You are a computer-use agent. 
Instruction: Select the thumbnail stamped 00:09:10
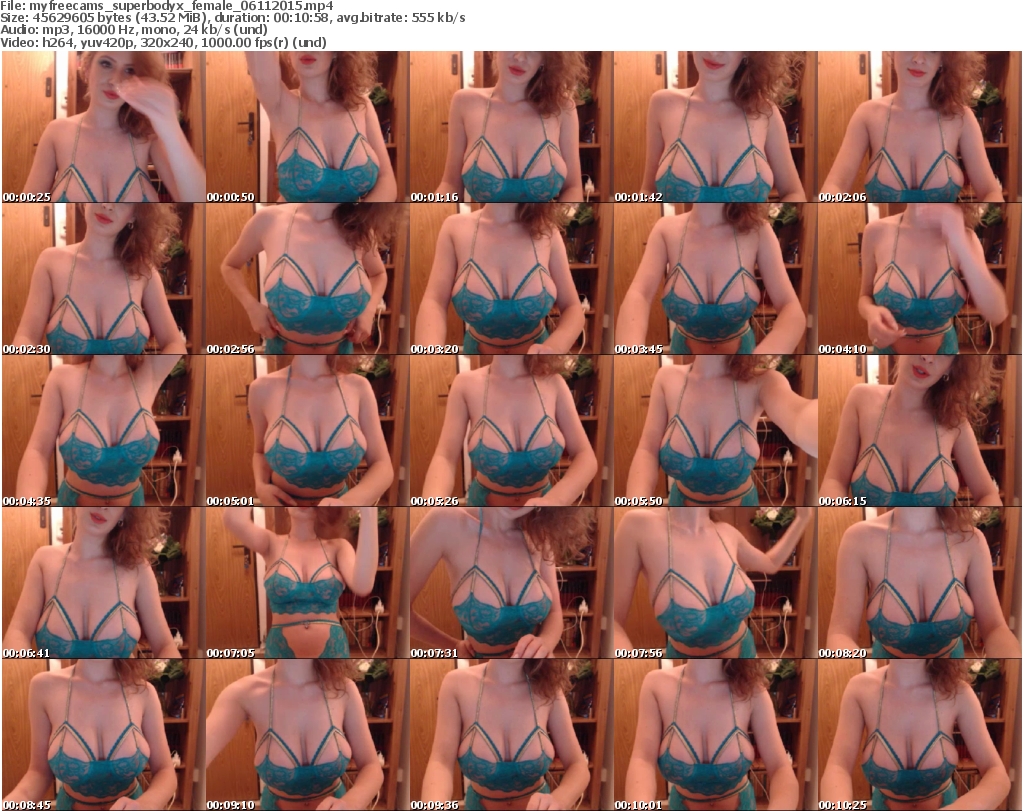(307, 735)
